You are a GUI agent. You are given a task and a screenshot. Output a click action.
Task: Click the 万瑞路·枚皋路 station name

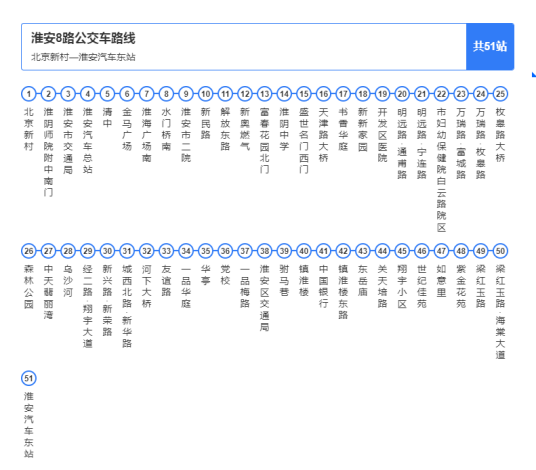481,144
